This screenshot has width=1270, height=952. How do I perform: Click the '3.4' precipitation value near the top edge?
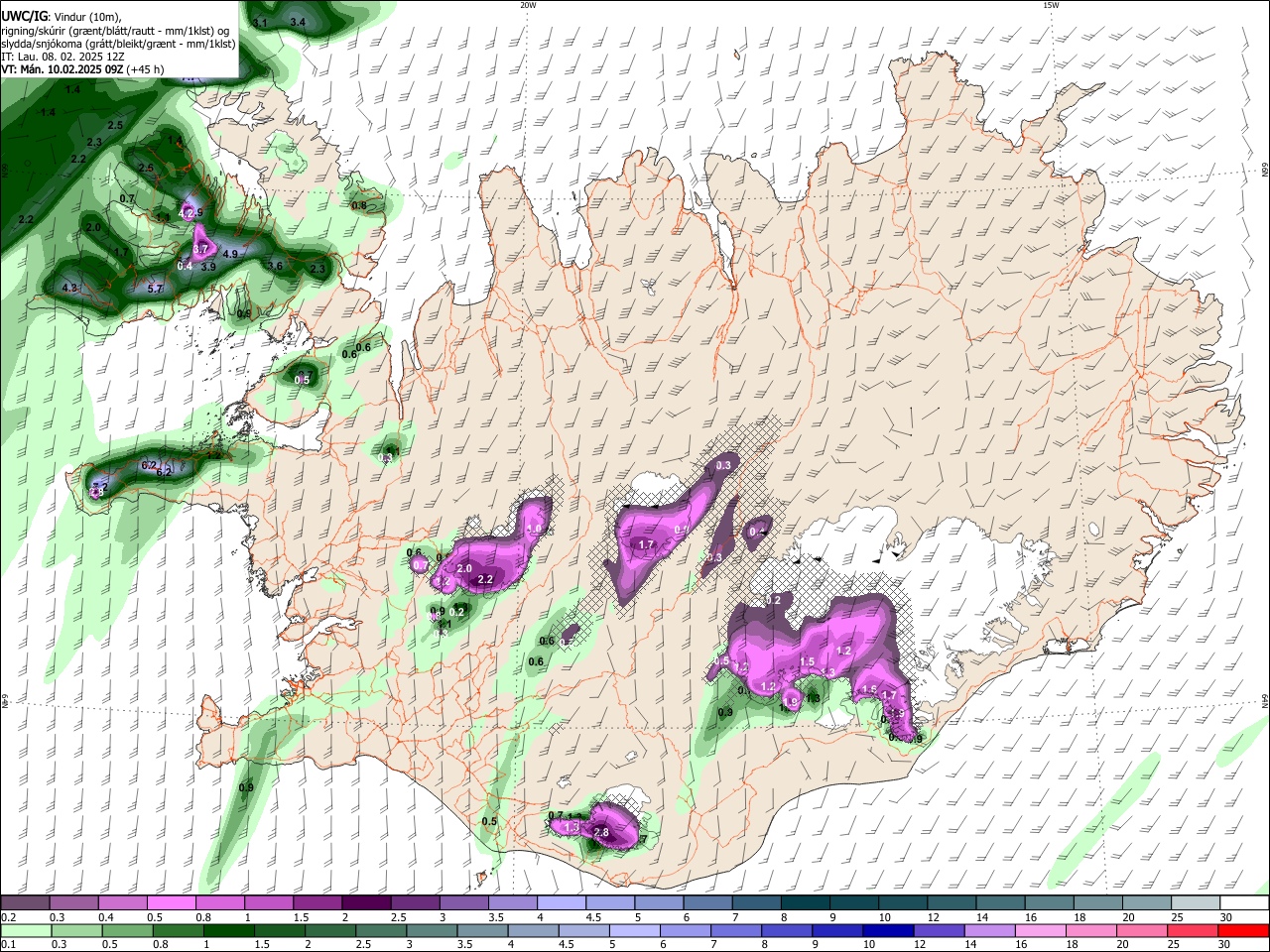(297, 22)
